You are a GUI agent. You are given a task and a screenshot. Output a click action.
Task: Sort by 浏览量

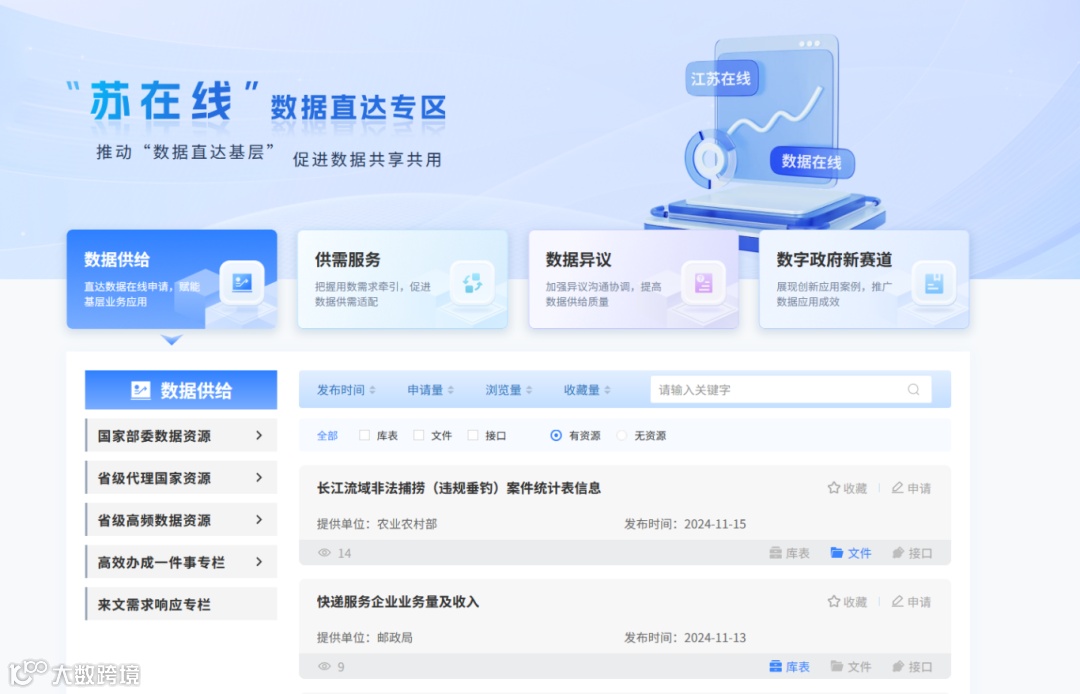pos(509,390)
